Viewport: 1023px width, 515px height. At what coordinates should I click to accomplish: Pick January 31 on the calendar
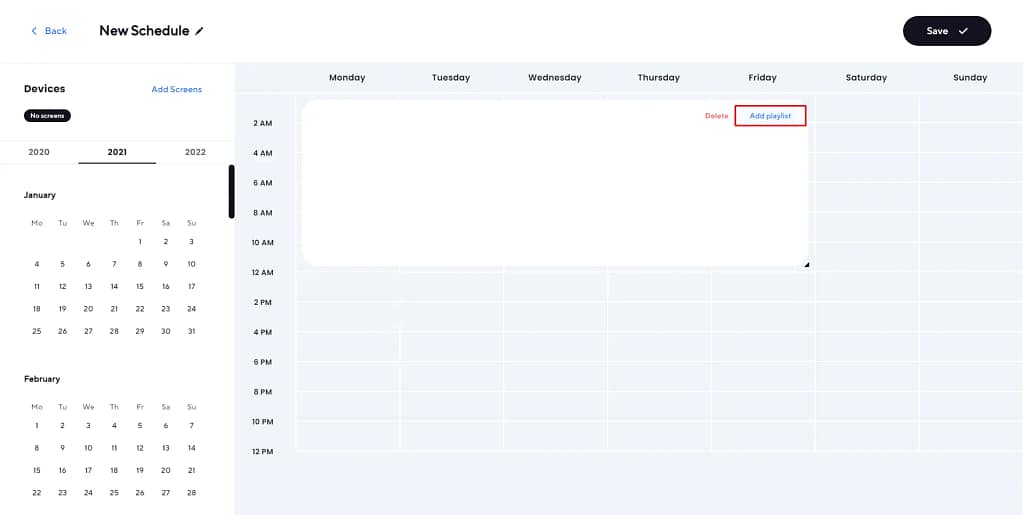(x=191, y=331)
